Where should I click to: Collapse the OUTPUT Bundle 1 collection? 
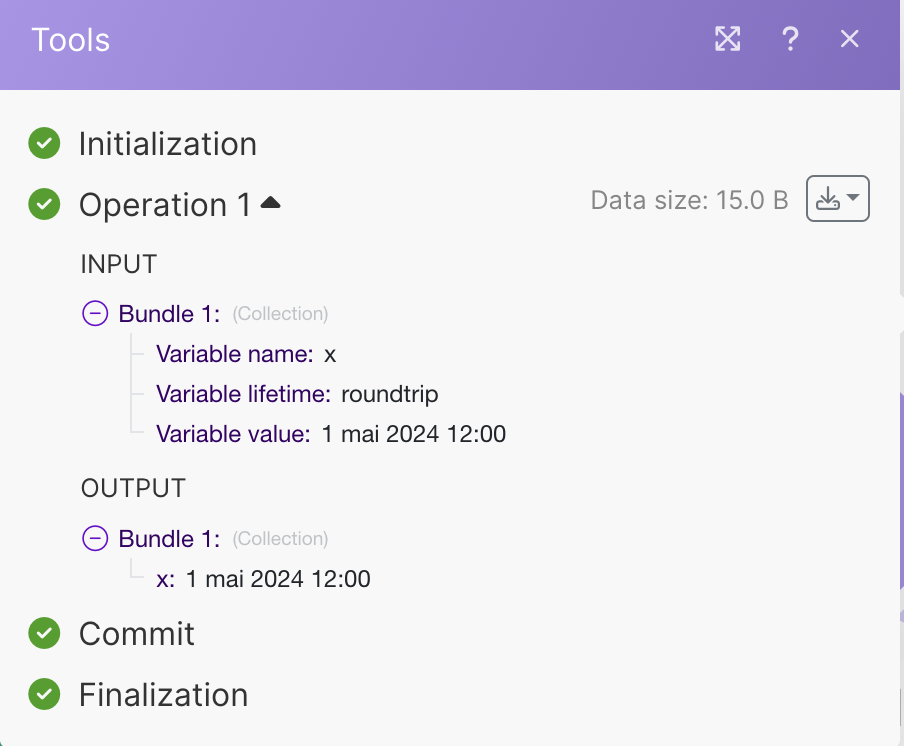(x=95, y=539)
